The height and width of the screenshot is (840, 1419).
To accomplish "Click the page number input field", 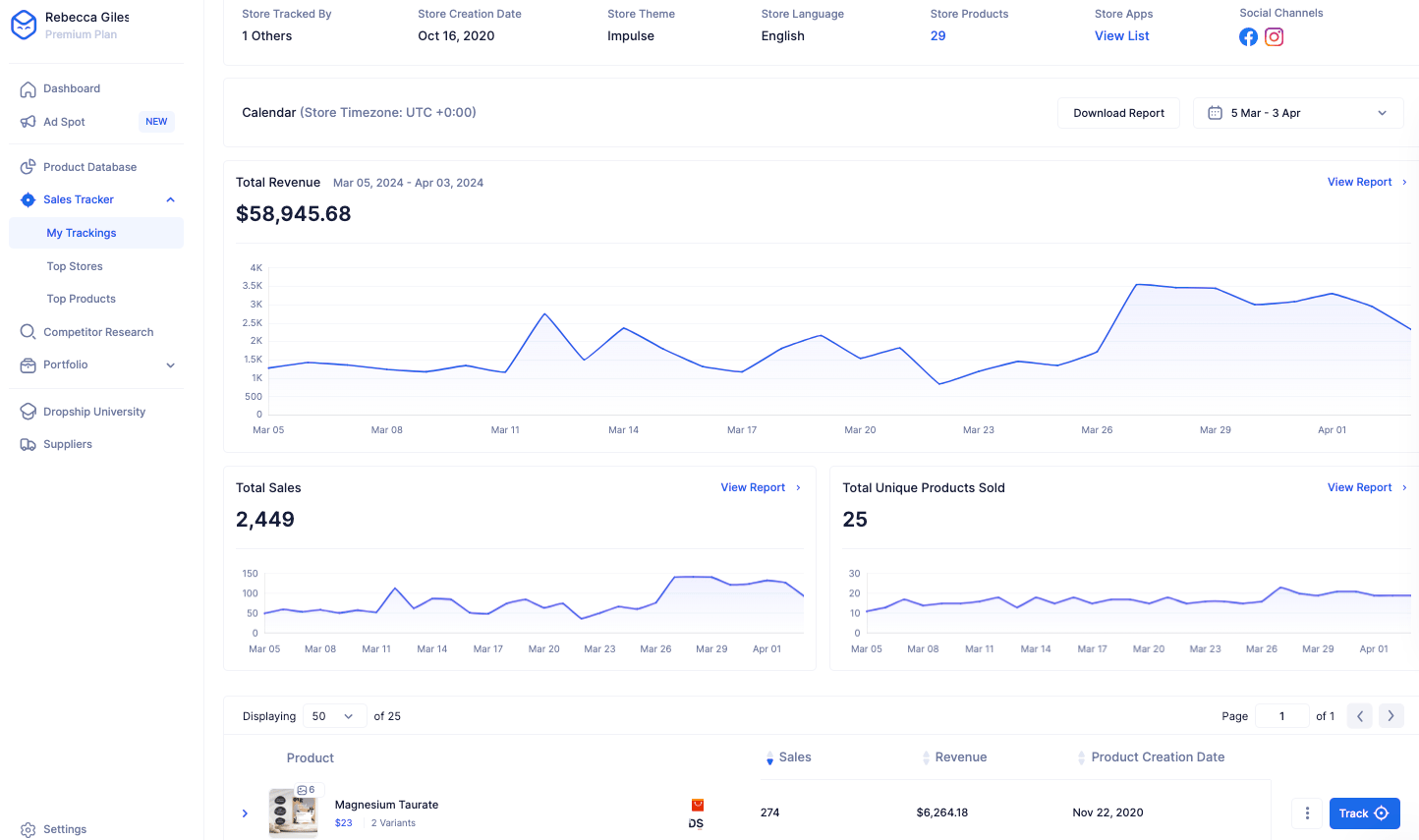I will click(1281, 716).
